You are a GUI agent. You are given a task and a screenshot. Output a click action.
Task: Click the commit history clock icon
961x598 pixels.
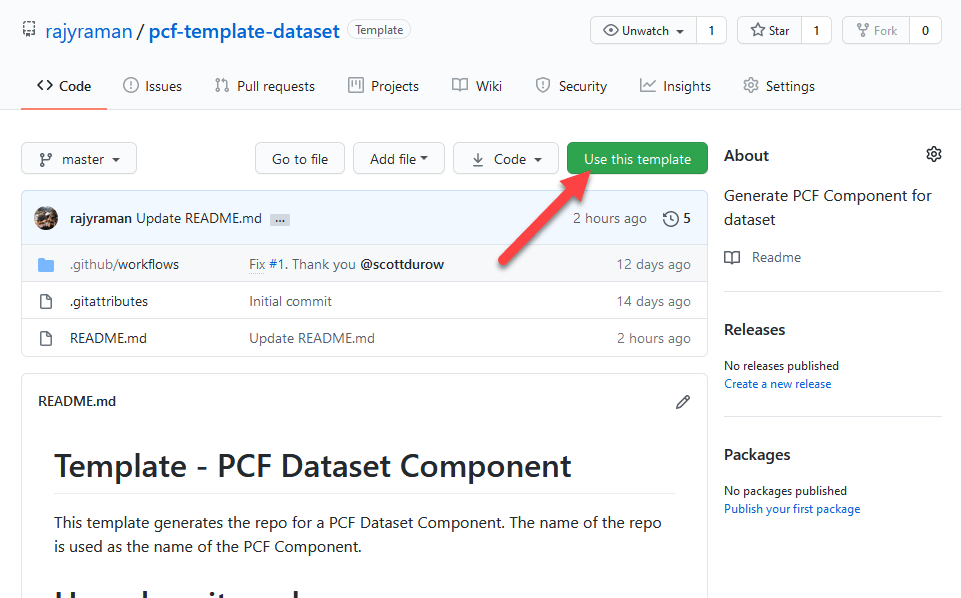[670, 219]
